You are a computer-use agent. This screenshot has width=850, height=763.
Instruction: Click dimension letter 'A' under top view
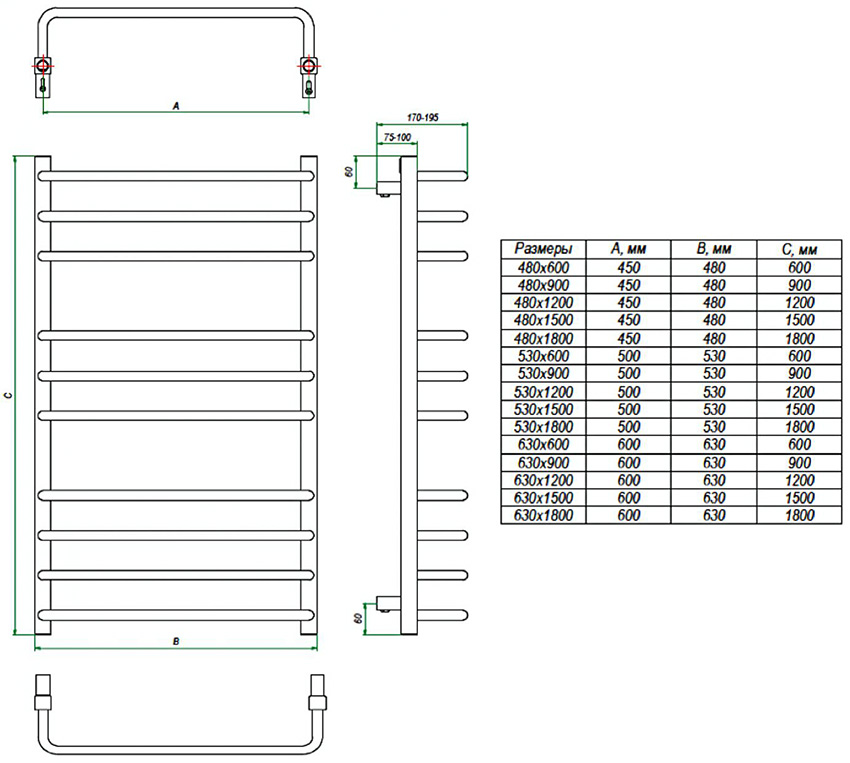click(176, 106)
